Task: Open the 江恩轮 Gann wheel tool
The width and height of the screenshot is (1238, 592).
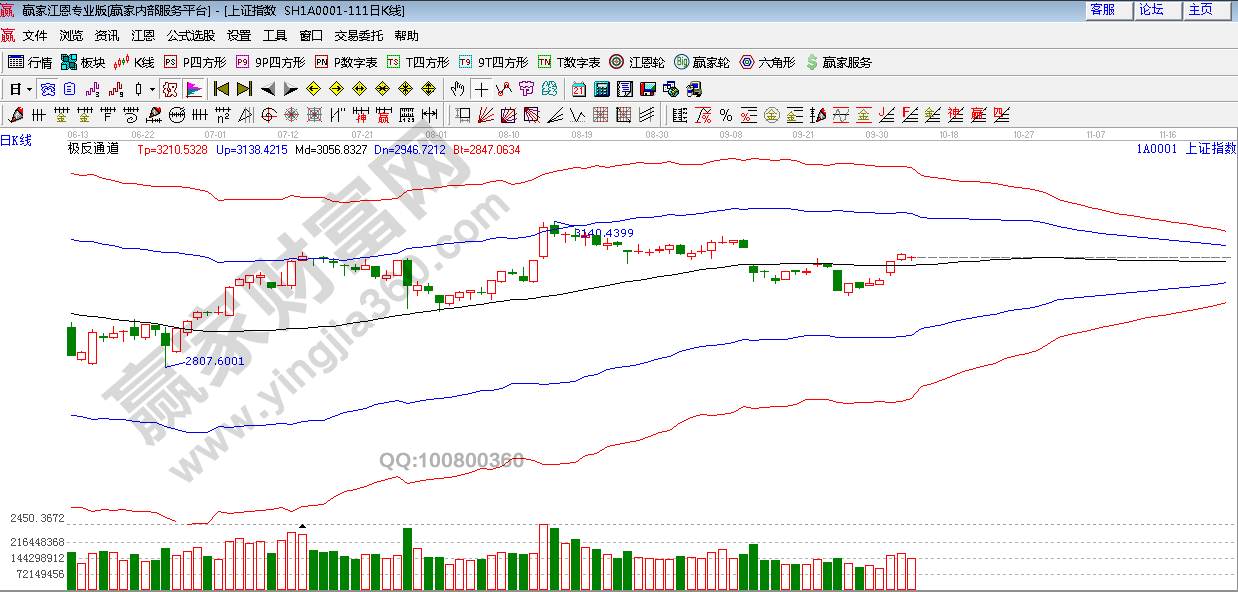Action: [637, 62]
